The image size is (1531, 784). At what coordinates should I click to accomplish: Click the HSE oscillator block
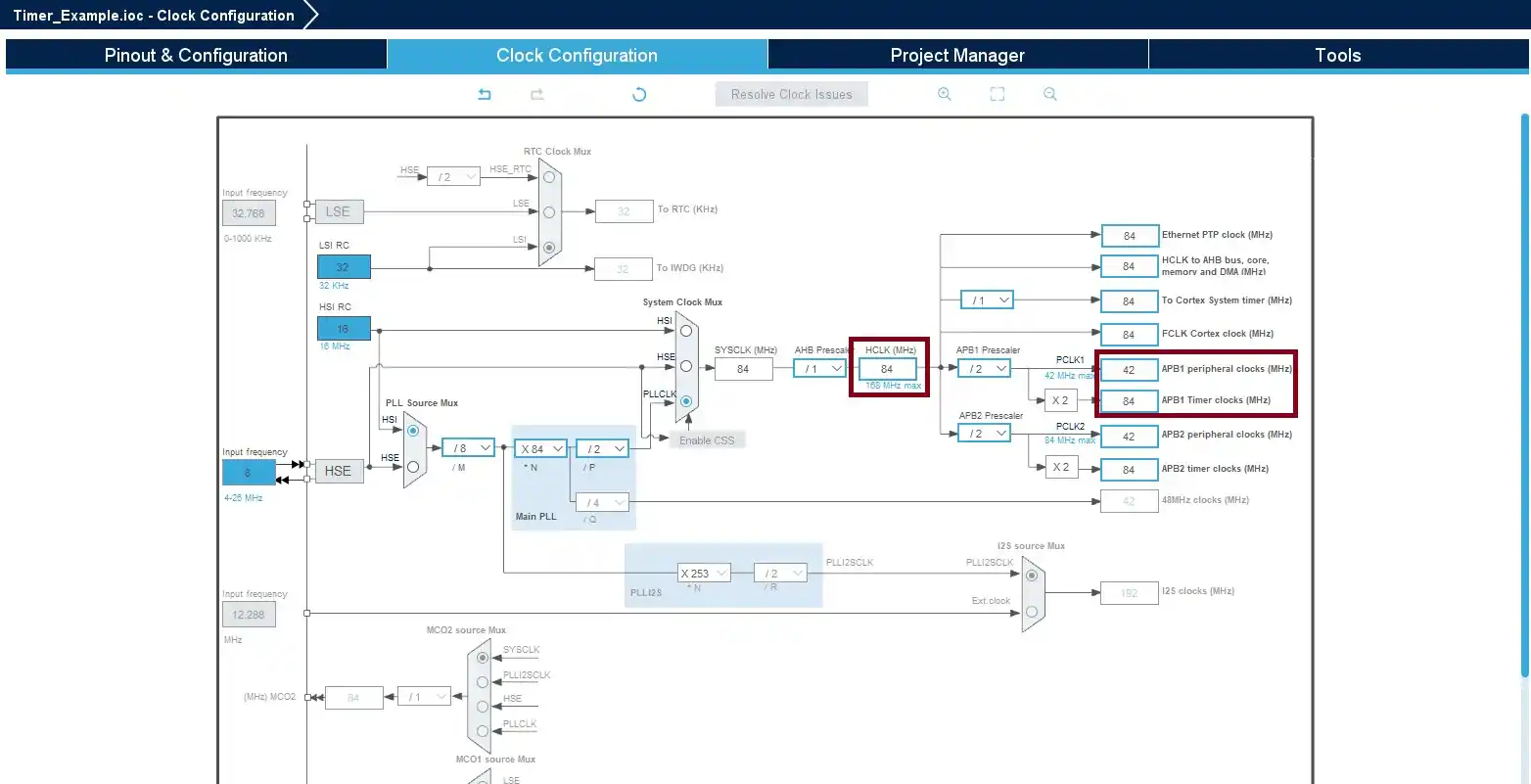pyautogui.click(x=339, y=471)
